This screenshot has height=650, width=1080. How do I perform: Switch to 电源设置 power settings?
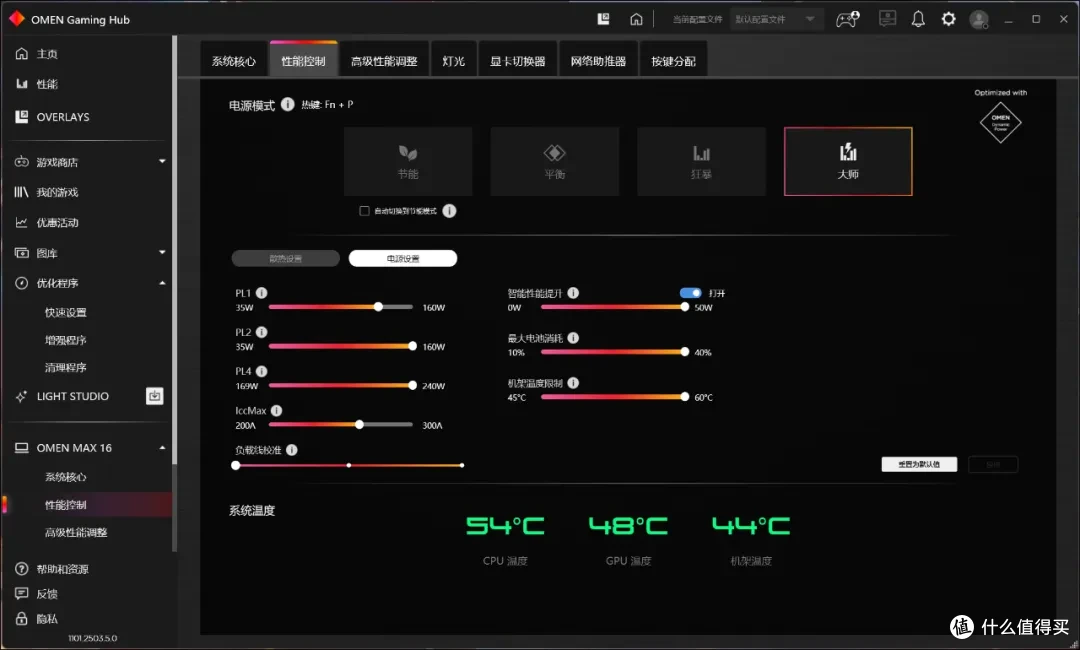pyautogui.click(x=403, y=258)
